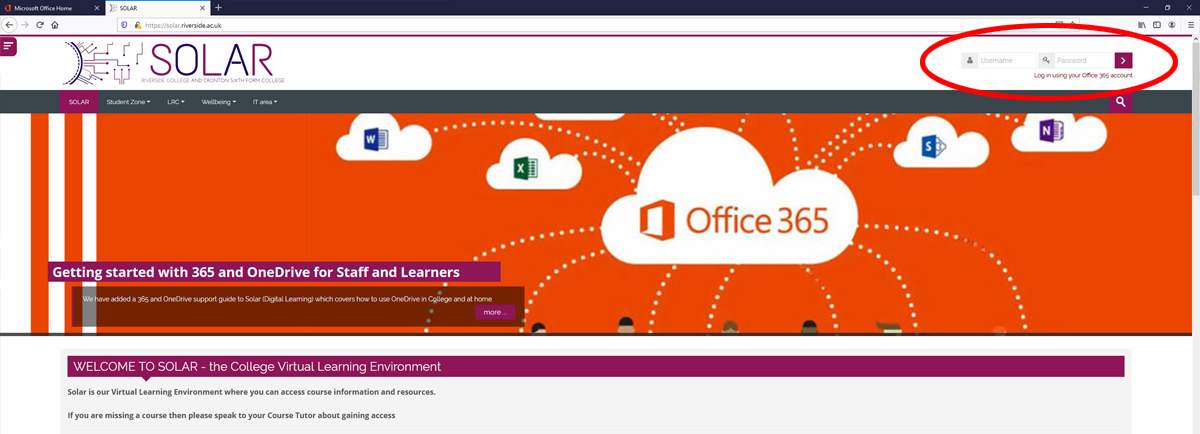1200x434 pixels.
Task: Click the browser Forward arrow
Action: (x=25, y=24)
